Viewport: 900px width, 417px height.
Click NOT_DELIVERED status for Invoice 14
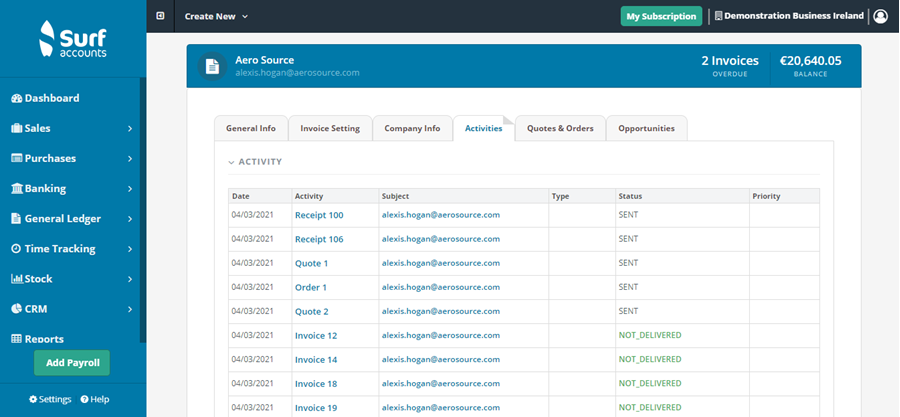[x=650, y=360]
